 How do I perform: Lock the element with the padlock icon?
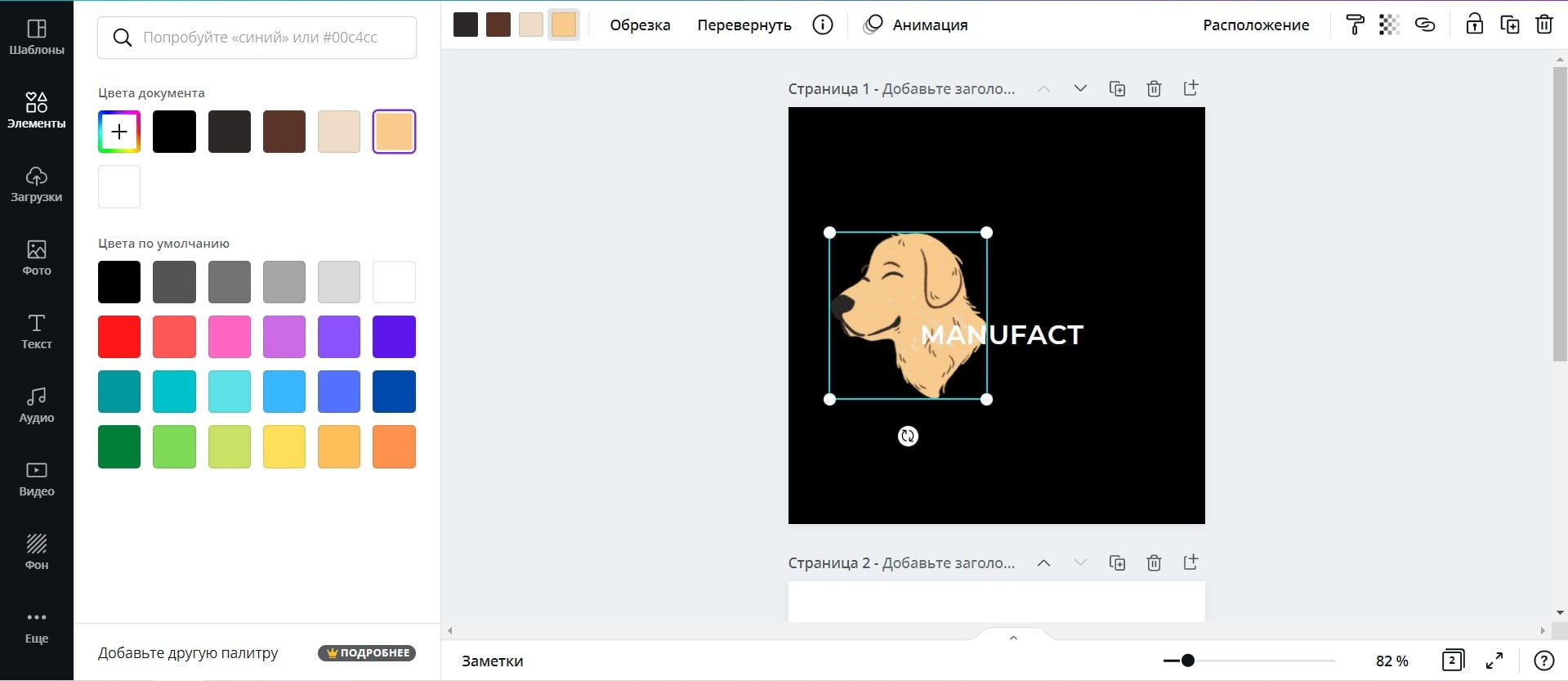[1474, 24]
